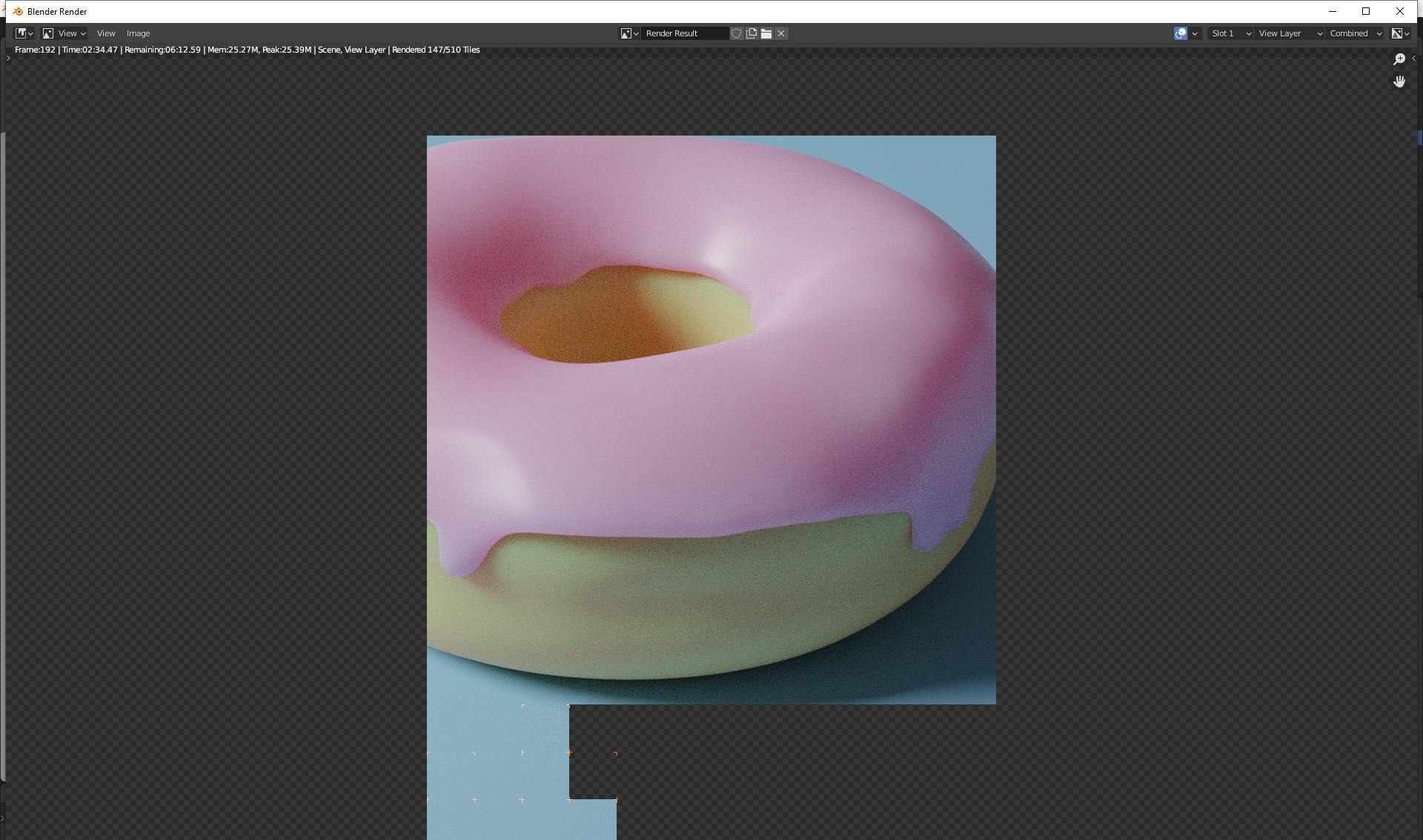Viewport: 1423px width, 840px height.
Task: Click the Blender logo in title bar
Action: (x=18, y=11)
